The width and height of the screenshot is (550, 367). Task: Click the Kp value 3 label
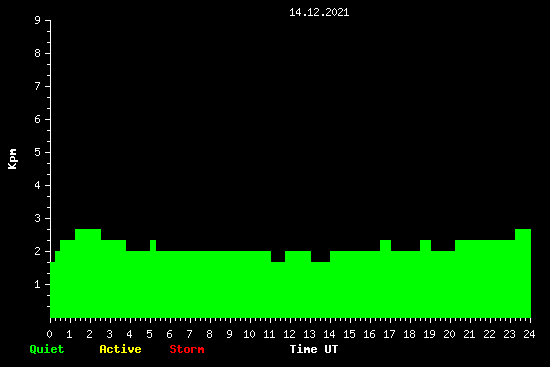click(x=38, y=218)
